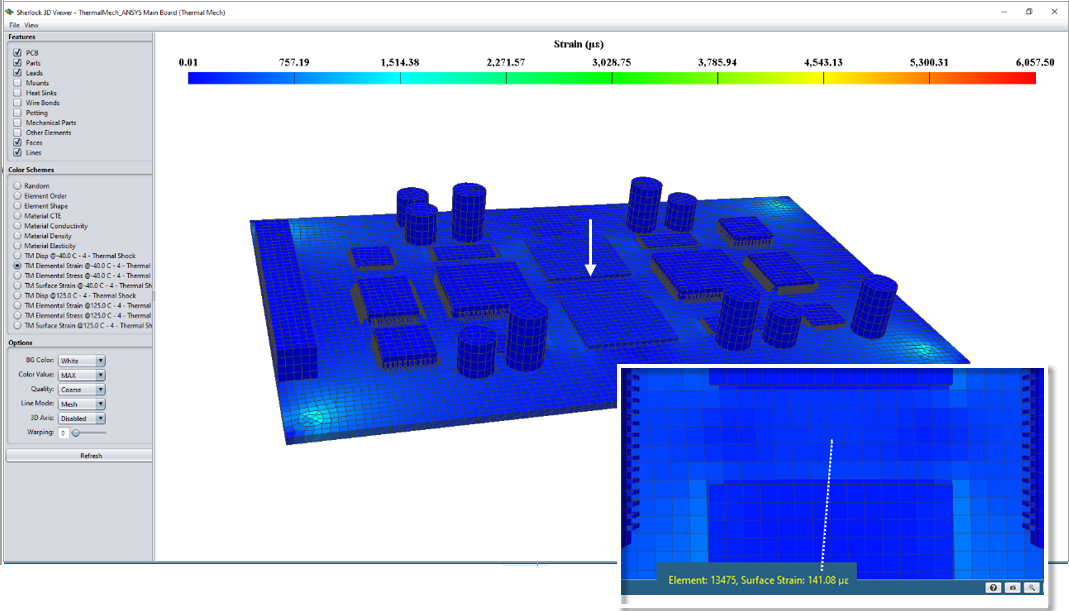Click the 757.19 strain legend value
1069x611 pixels.
pyautogui.click(x=294, y=62)
